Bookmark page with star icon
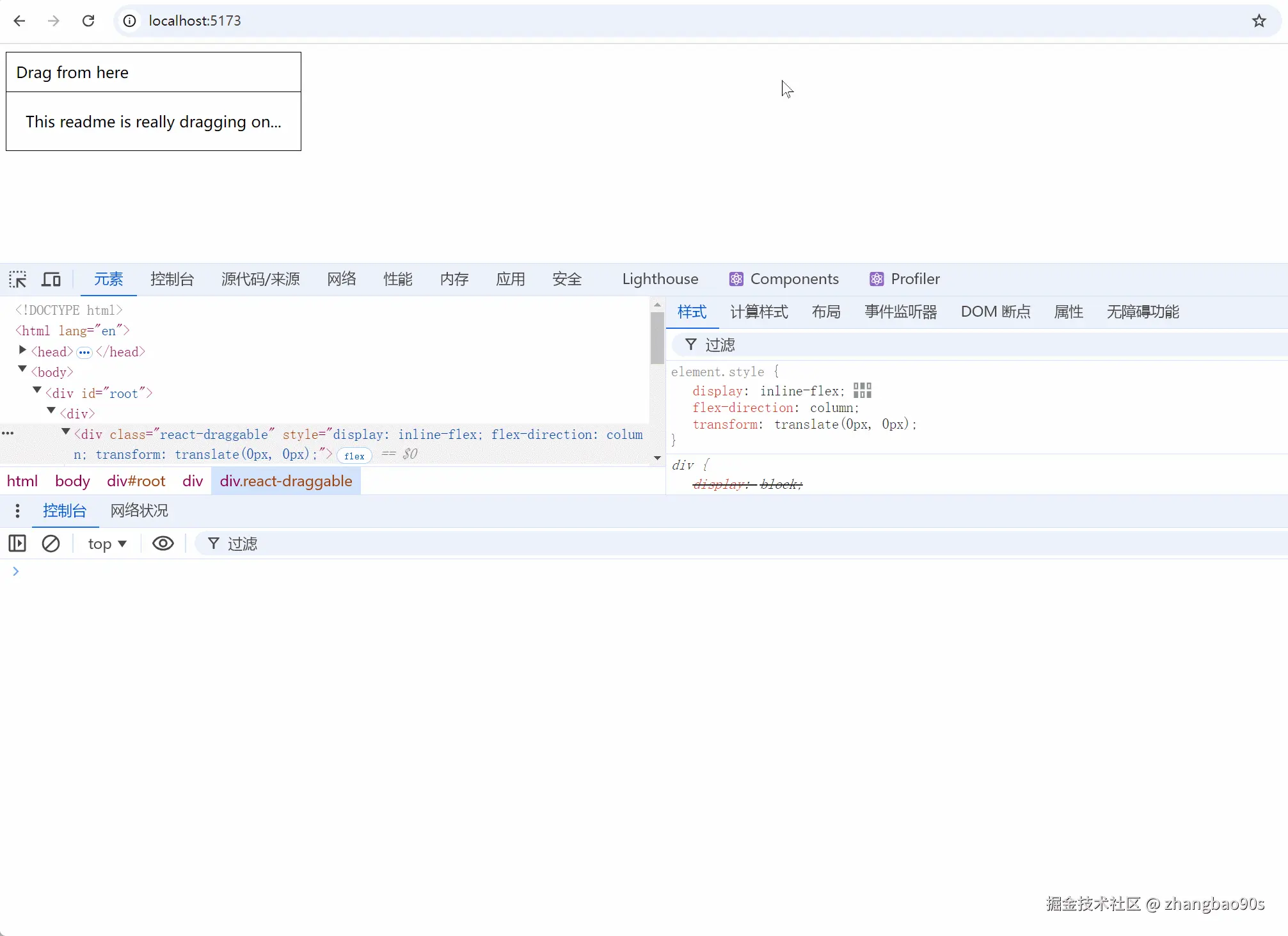This screenshot has width=1288, height=936. [1259, 20]
